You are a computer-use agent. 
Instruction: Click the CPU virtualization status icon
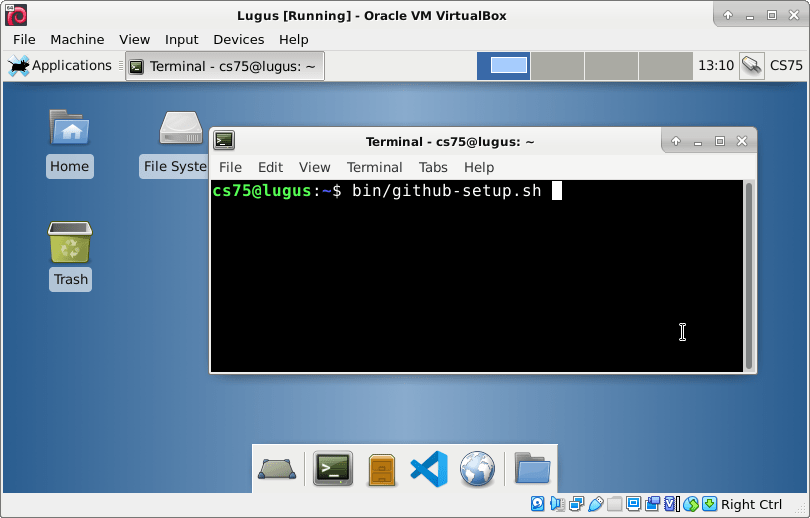(671, 504)
